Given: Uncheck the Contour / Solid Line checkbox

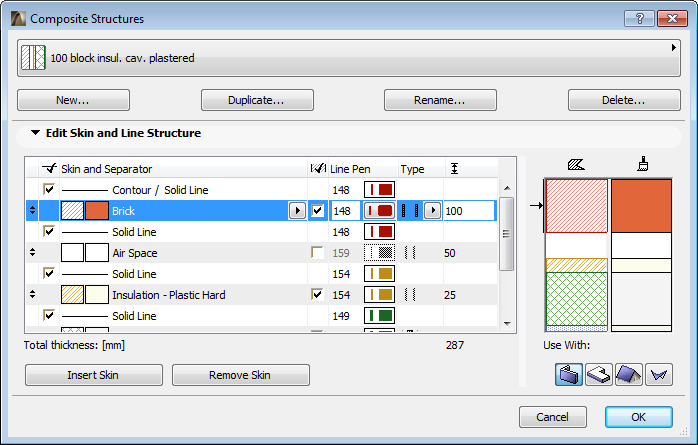Looking at the screenshot, I should tap(48, 190).
